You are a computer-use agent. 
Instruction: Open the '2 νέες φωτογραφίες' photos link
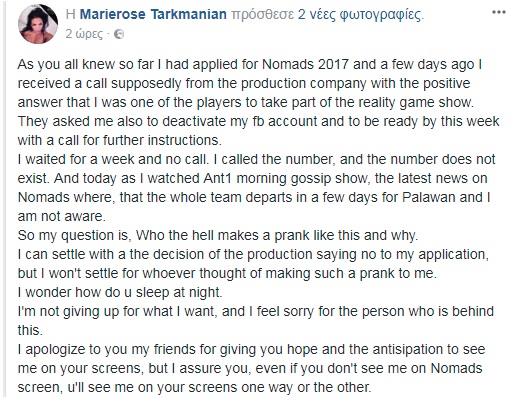tap(360, 15)
